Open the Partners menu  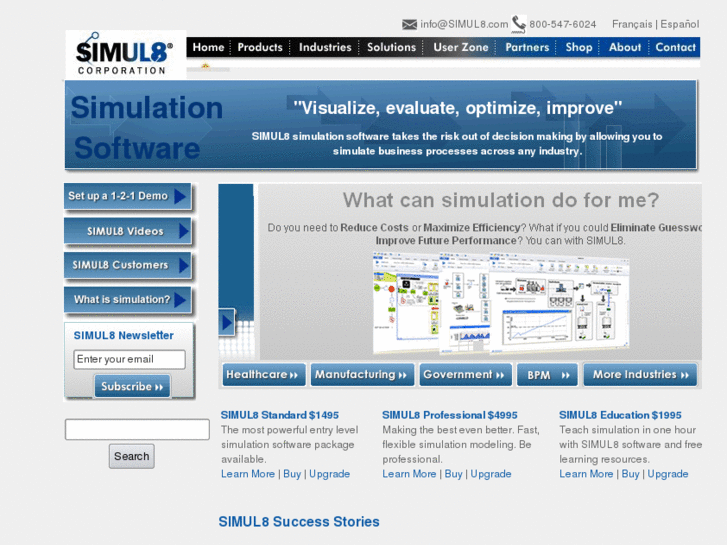[x=527, y=47]
